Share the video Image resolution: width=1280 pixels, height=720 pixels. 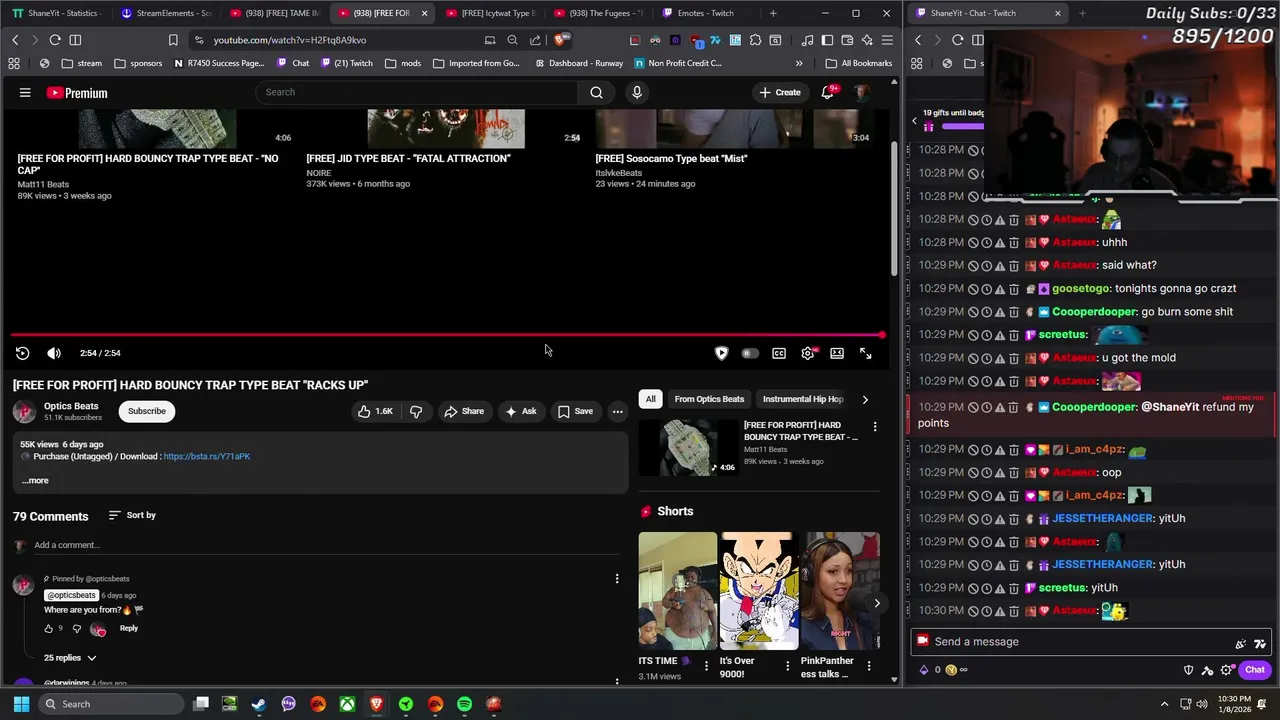[x=464, y=411]
